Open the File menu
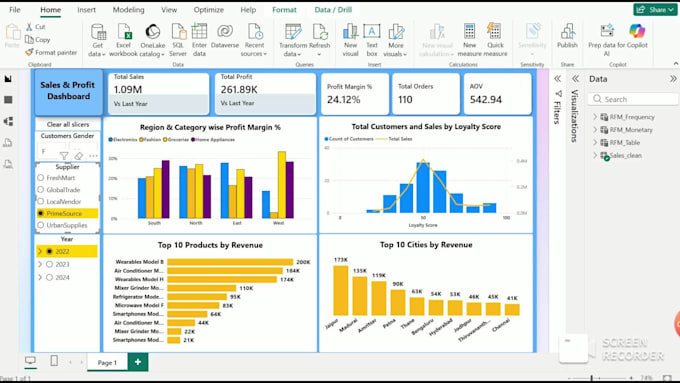 pos(15,10)
